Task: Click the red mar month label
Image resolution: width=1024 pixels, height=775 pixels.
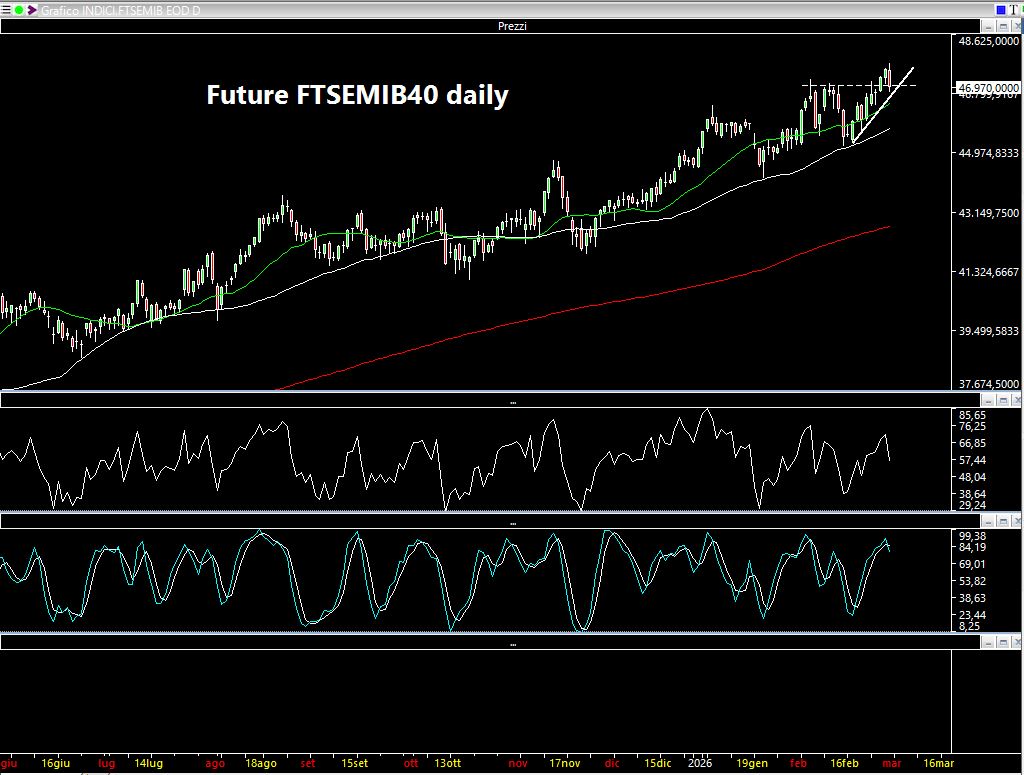Action: (x=891, y=763)
